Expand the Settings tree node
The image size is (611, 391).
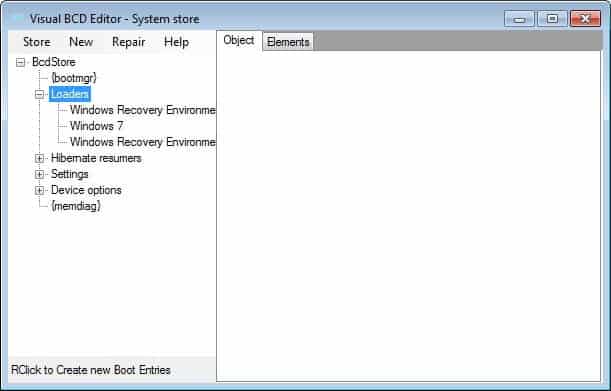(x=39, y=174)
